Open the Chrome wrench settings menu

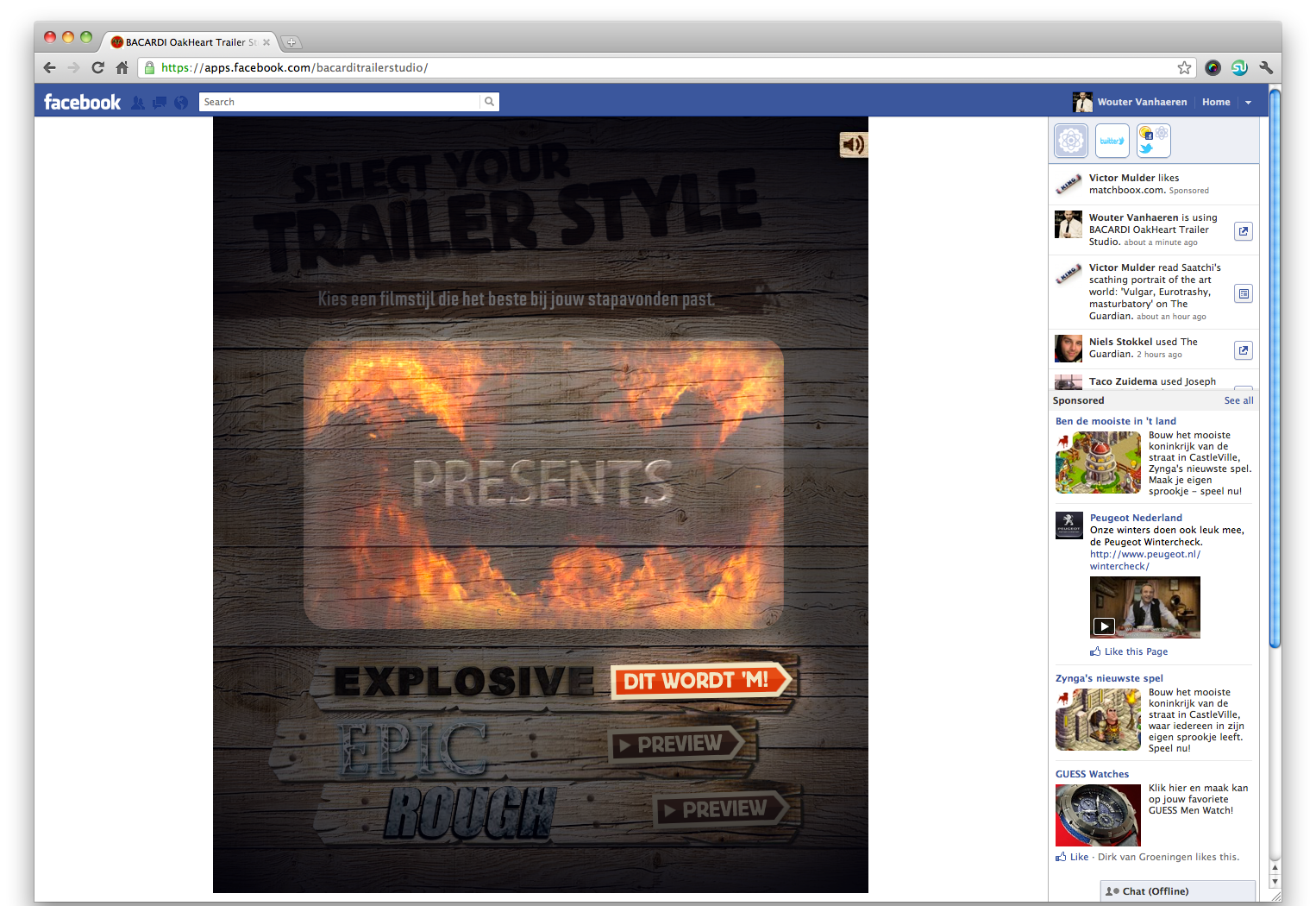pyautogui.click(x=1266, y=67)
